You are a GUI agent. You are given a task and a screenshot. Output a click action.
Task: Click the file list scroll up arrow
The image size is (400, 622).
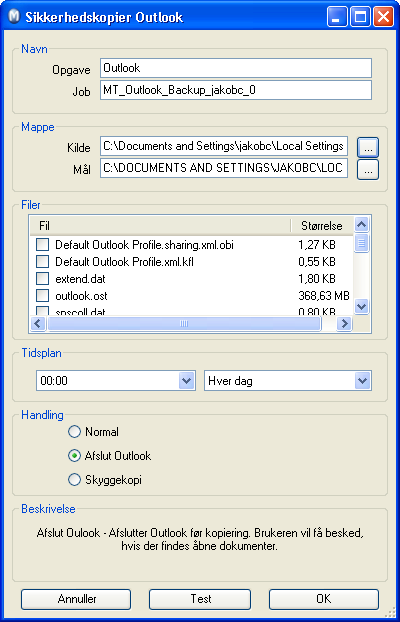pos(362,225)
